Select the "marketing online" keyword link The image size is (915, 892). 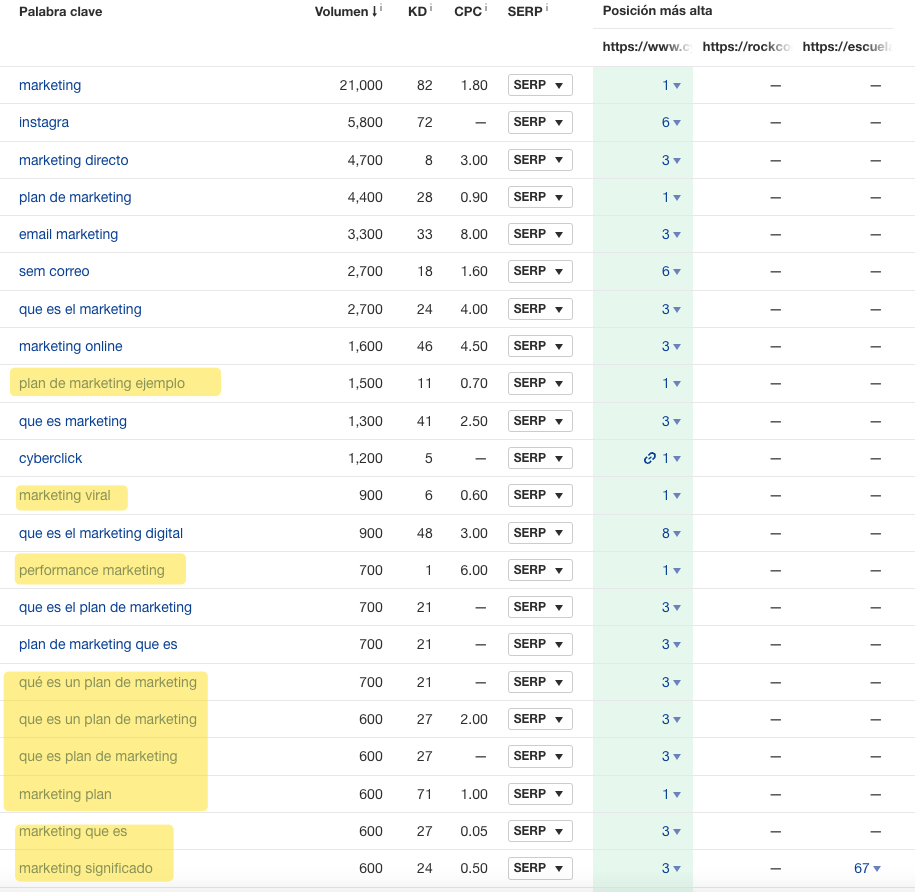tap(70, 346)
